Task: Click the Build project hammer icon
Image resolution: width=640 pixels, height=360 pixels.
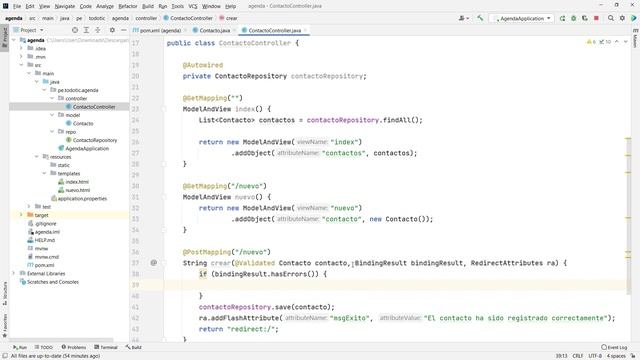Action: 480,18
